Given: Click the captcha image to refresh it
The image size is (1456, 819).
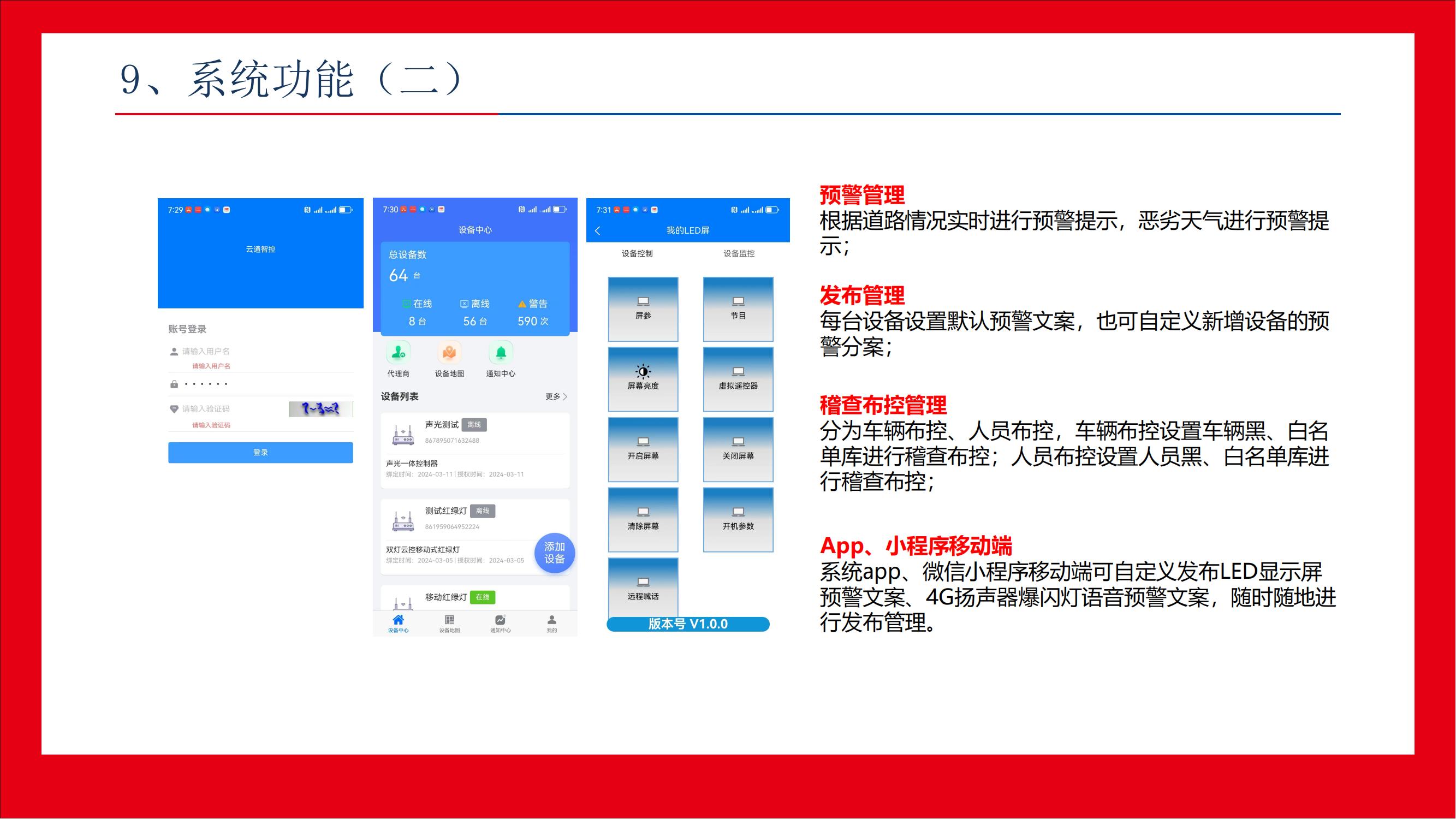Looking at the screenshot, I should pos(320,408).
